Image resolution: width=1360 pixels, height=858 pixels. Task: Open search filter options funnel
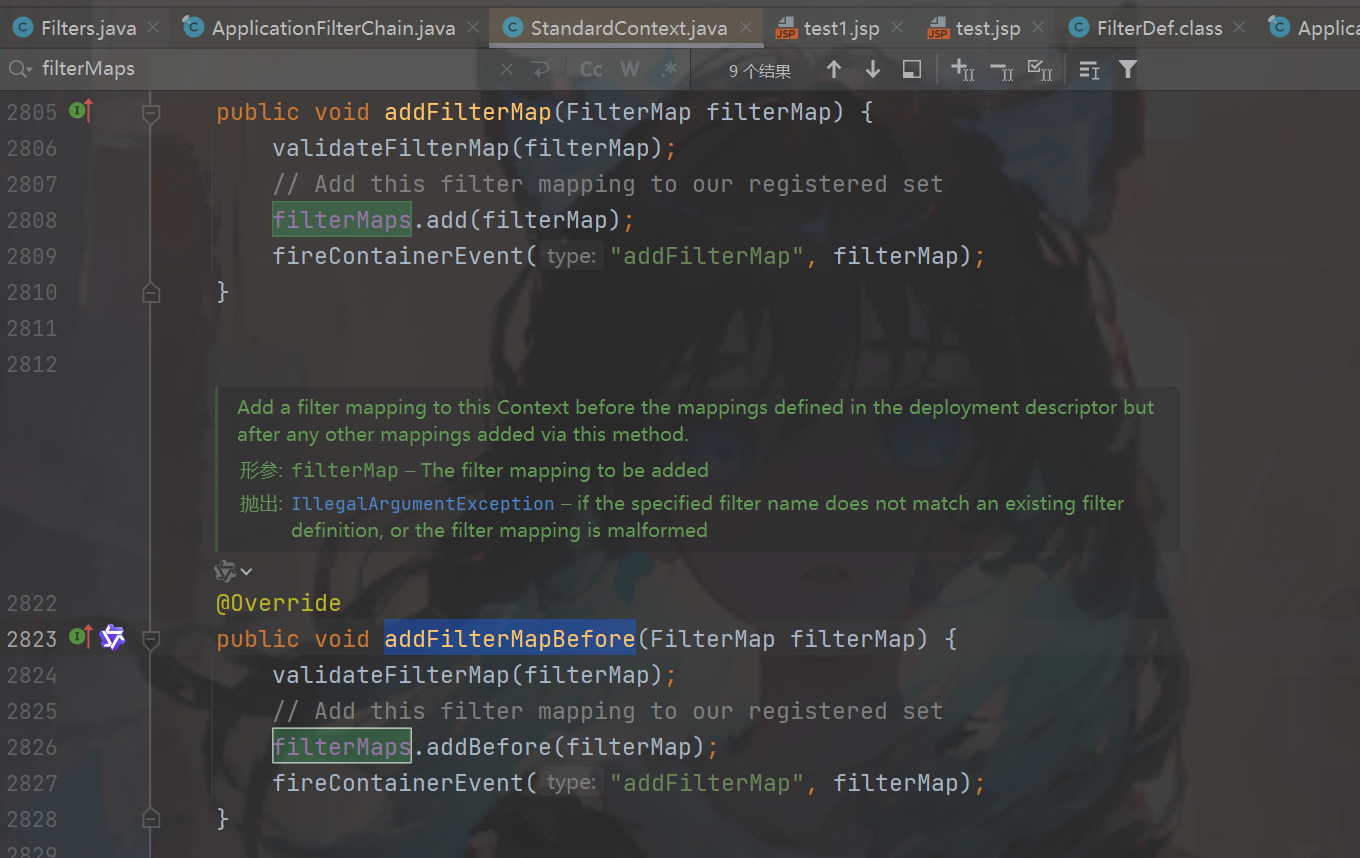click(x=1128, y=69)
